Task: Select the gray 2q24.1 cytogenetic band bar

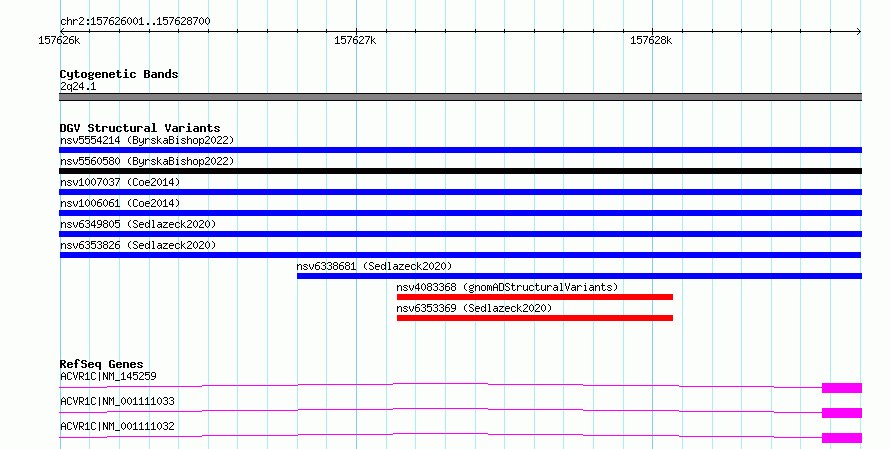Action: point(460,97)
